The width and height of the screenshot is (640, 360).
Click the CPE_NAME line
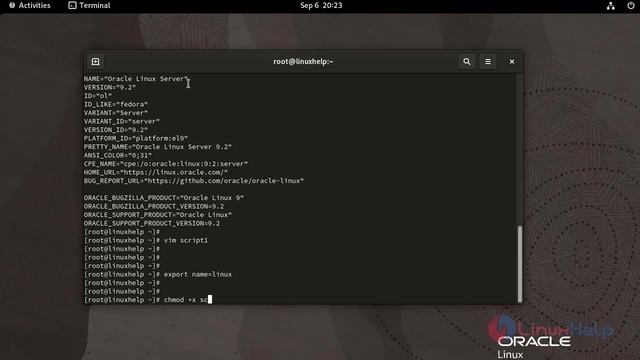(x=166, y=164)
